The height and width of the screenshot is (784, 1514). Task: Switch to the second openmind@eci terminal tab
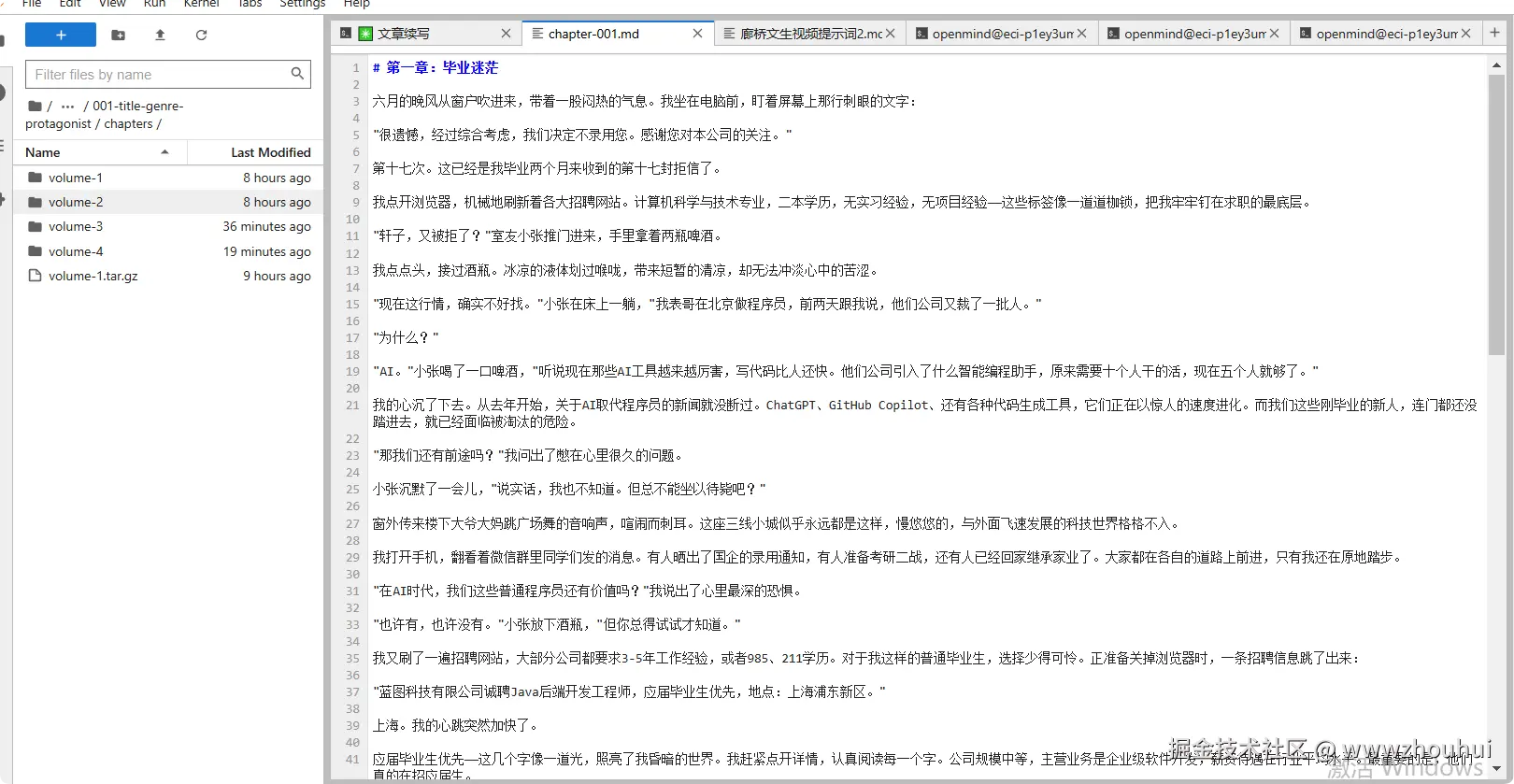click(x=1195, y=34)
